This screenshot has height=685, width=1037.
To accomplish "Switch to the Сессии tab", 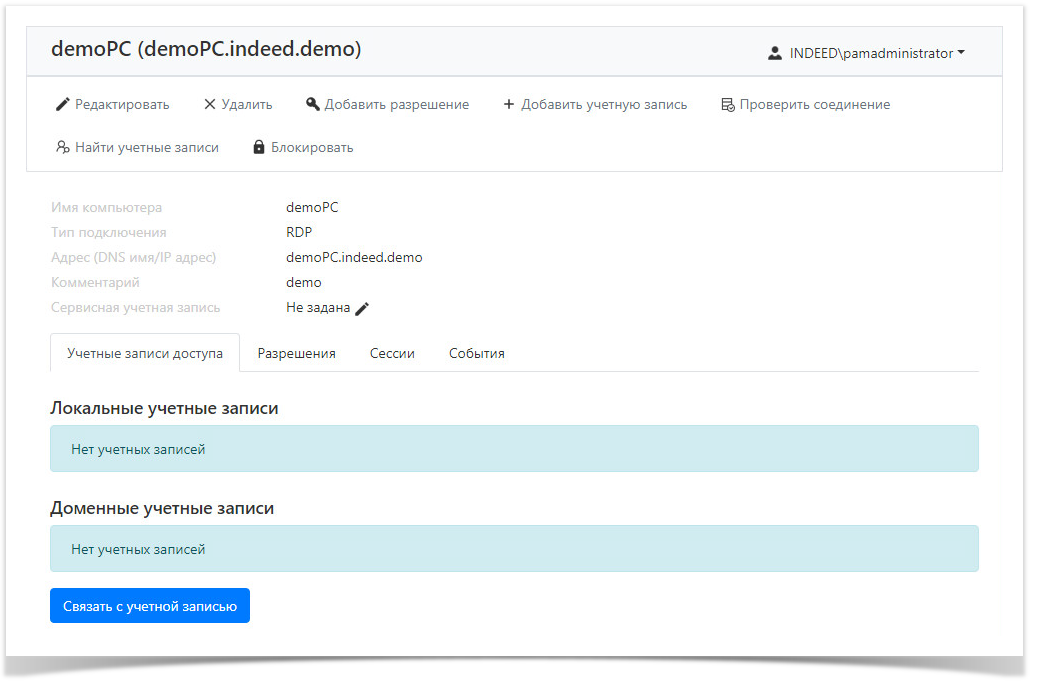I will coord(392,353).
